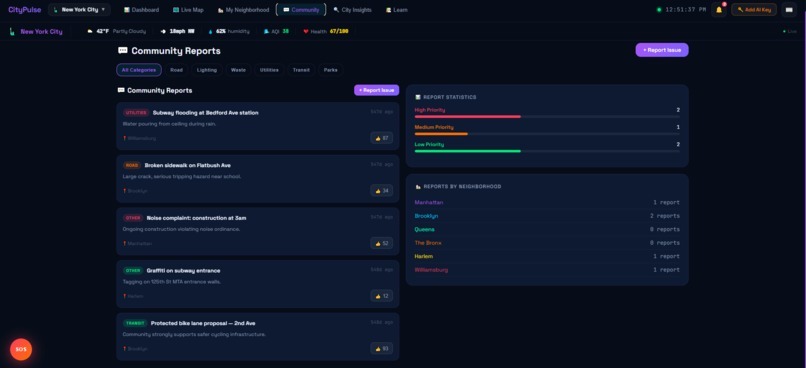
Task: Click the Health 67/100 value
Action: (339, 31)
